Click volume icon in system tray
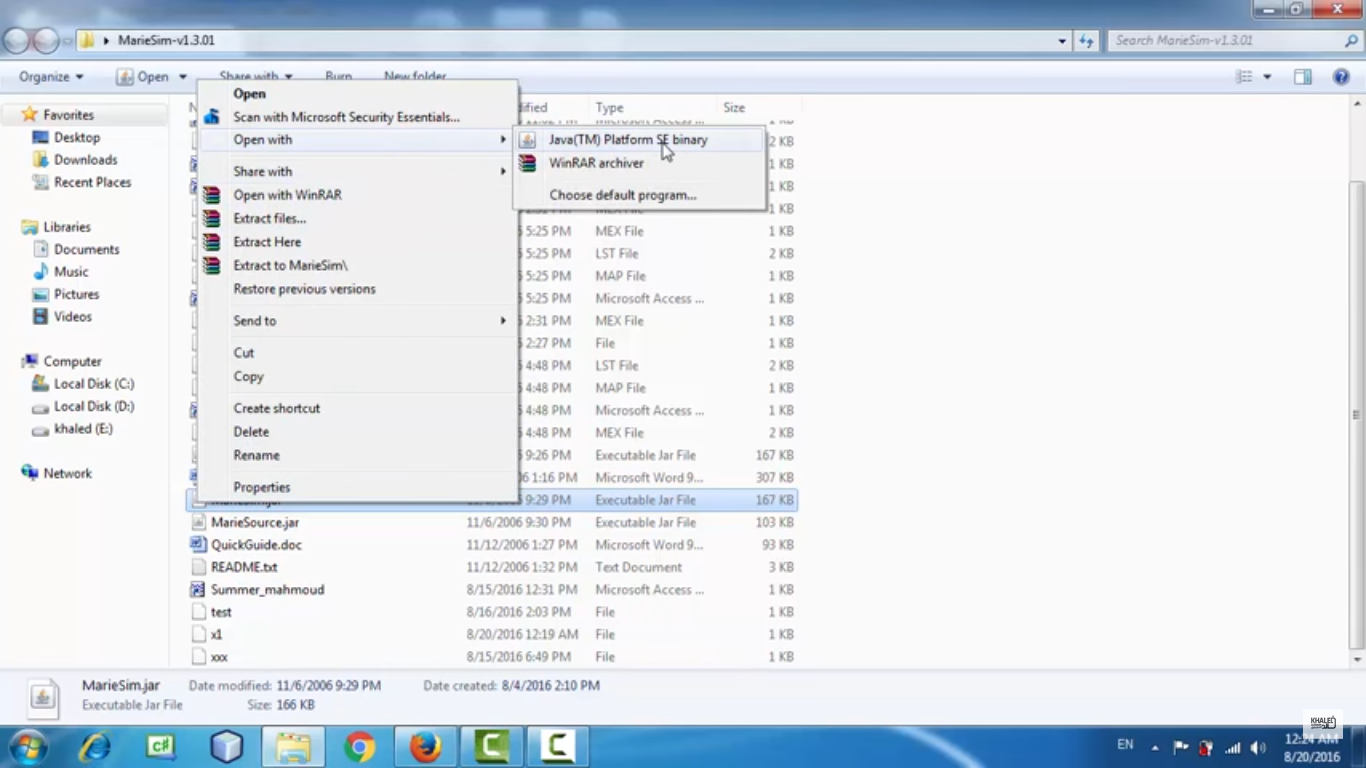The height and width of the screenshot is (768, 1366). coord(1258,748)
